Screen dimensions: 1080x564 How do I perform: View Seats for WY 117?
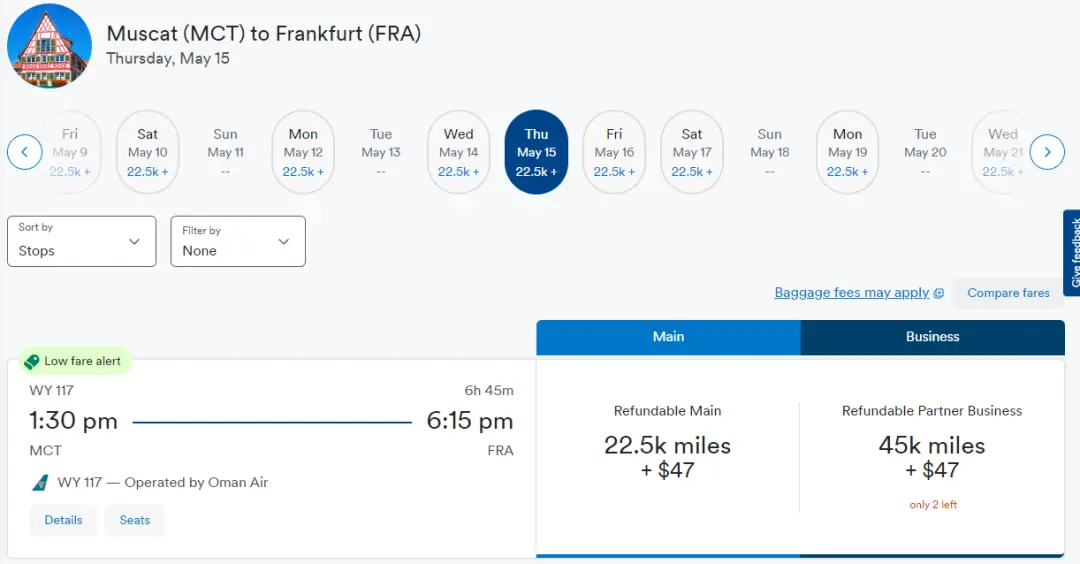(135, 520)
